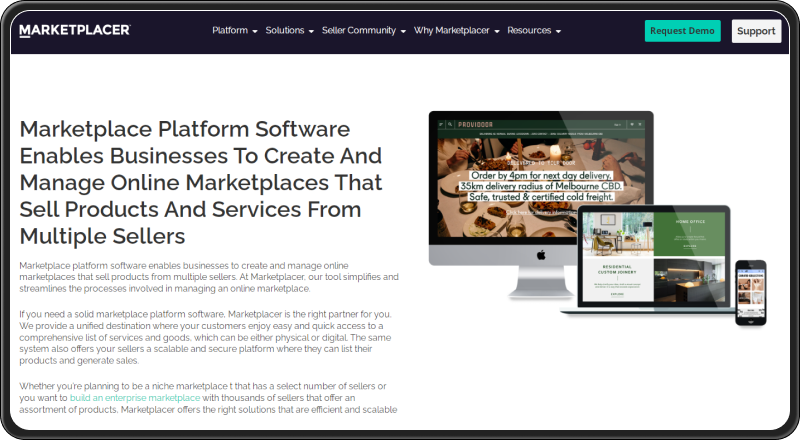800x440 pixels.
Task: Expand the Seller Community dropdown caret
Action: point(403,32)
